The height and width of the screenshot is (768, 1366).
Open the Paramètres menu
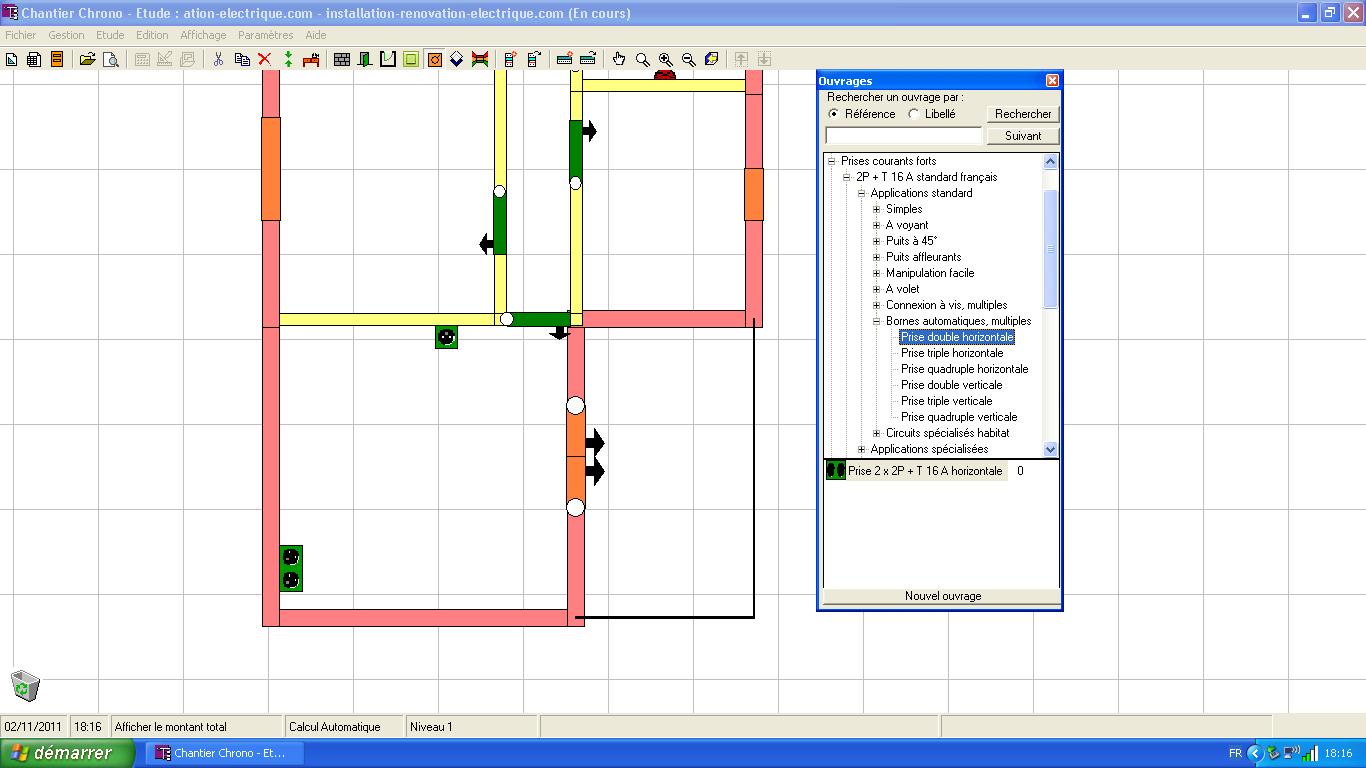click(x=266, y=35)
